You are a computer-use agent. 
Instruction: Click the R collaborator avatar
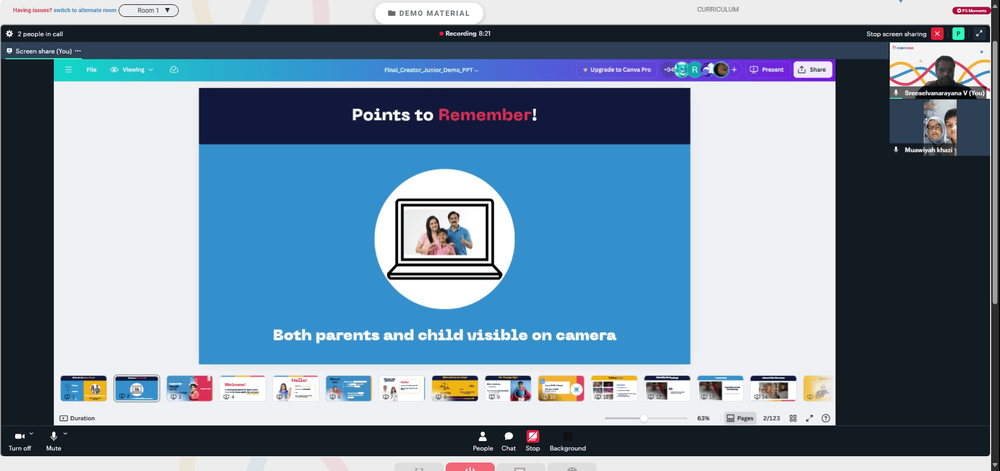tap(695, 69)
